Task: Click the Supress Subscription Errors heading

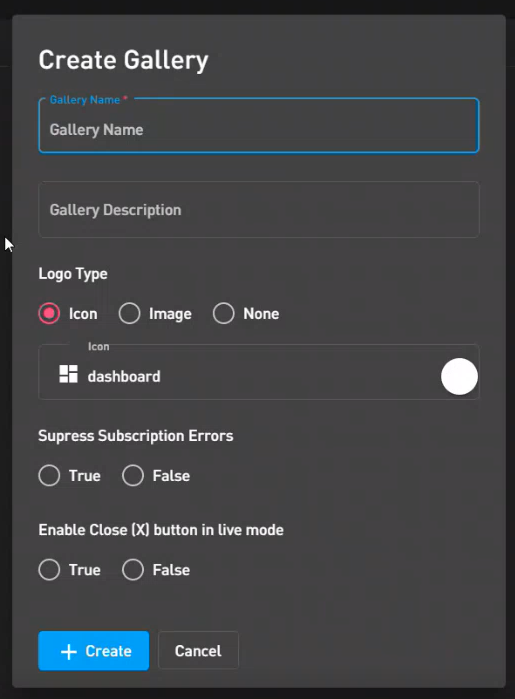Action: 136,436
